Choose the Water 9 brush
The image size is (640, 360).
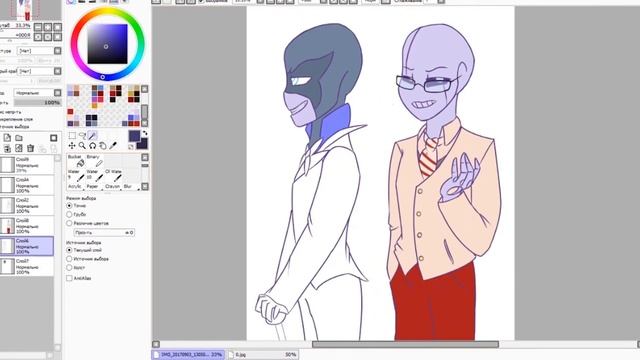(x=76, y=176)
